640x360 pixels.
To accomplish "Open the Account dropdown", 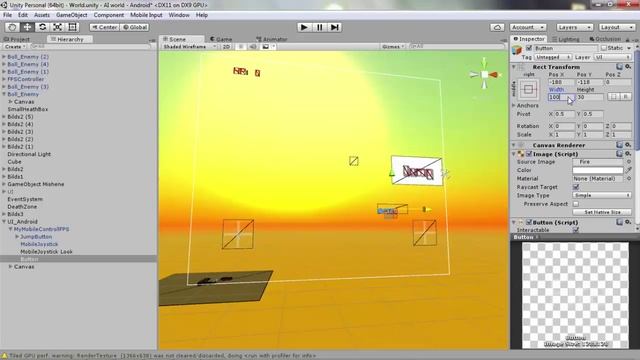I will coord(528,27).
